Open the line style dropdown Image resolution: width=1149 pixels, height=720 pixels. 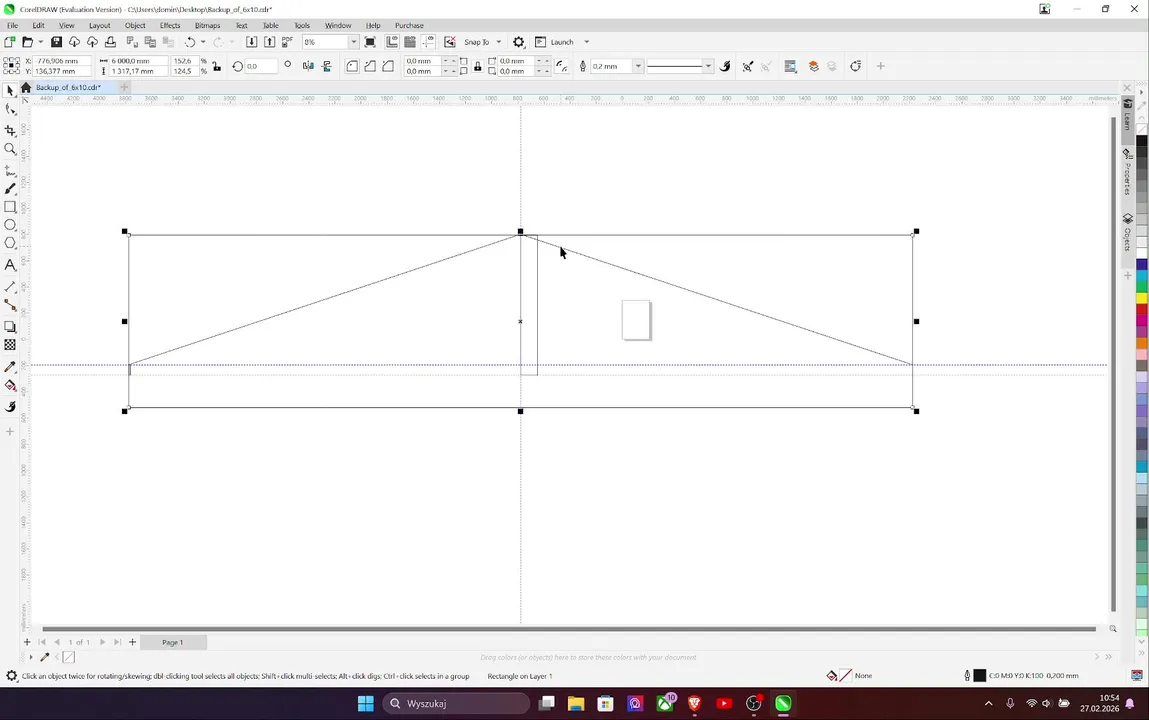click(x=708, y=66)
